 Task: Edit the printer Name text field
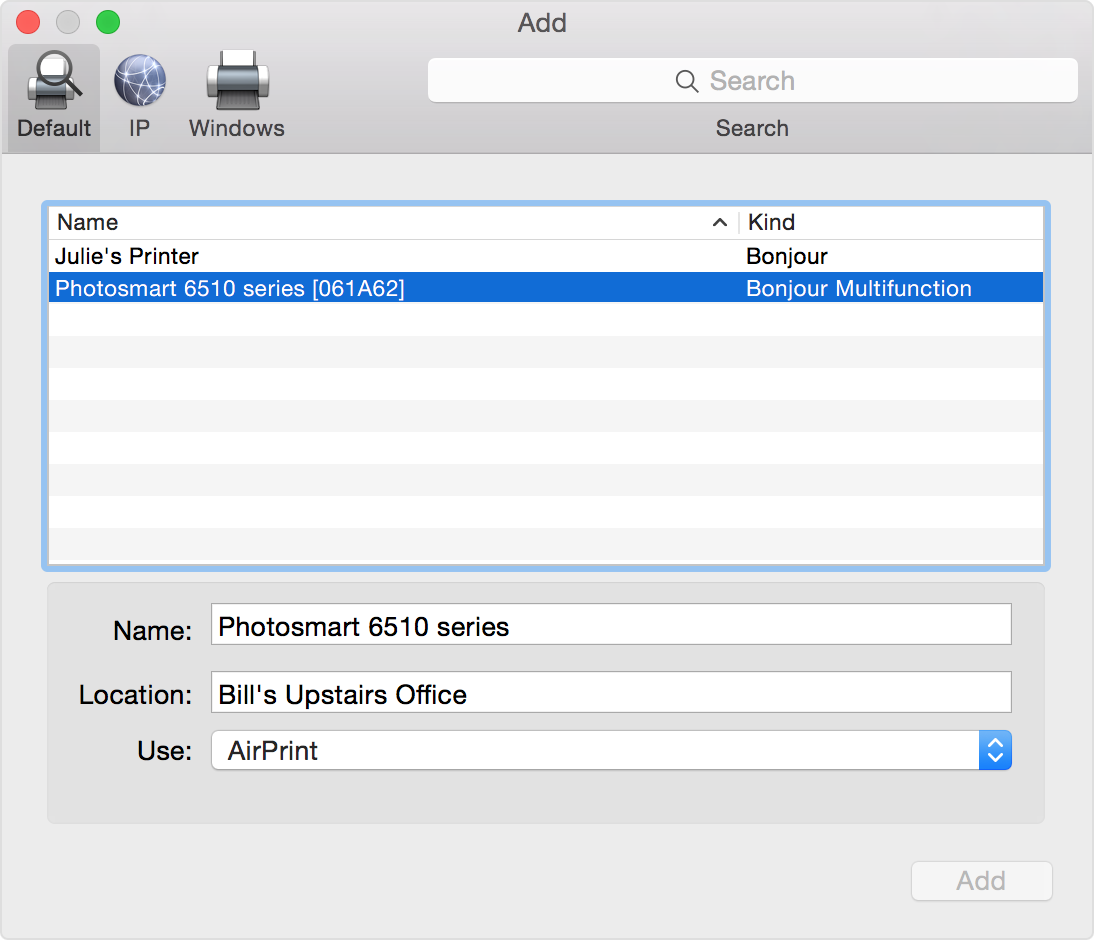(611, 625)
